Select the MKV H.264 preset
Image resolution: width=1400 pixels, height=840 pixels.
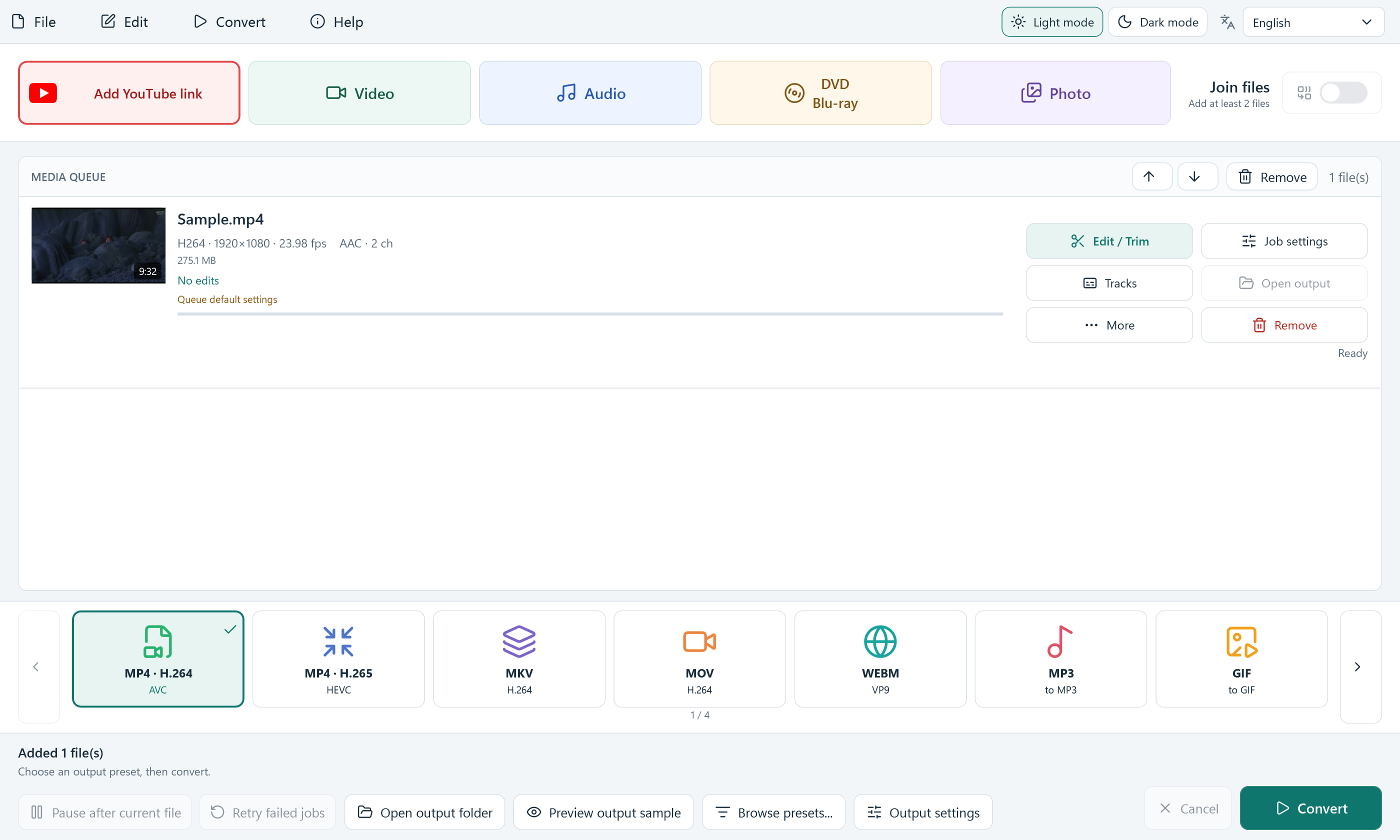pos(519,659)
